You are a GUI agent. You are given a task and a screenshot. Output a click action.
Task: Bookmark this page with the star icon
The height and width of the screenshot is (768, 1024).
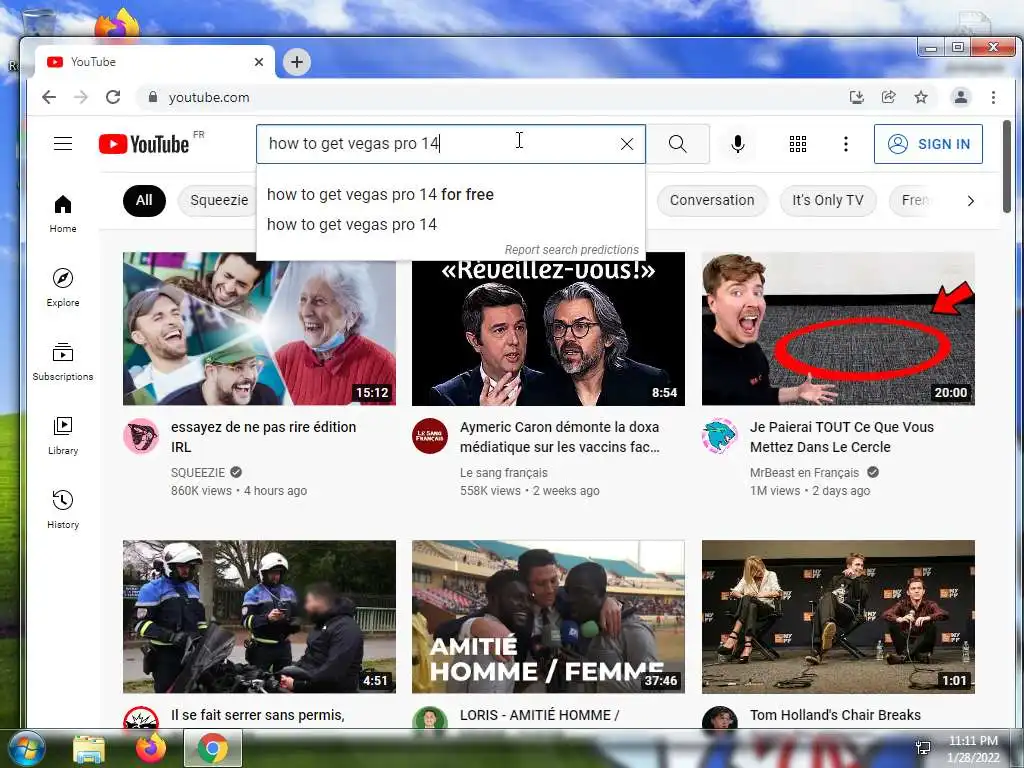click(x=921, y=97)
